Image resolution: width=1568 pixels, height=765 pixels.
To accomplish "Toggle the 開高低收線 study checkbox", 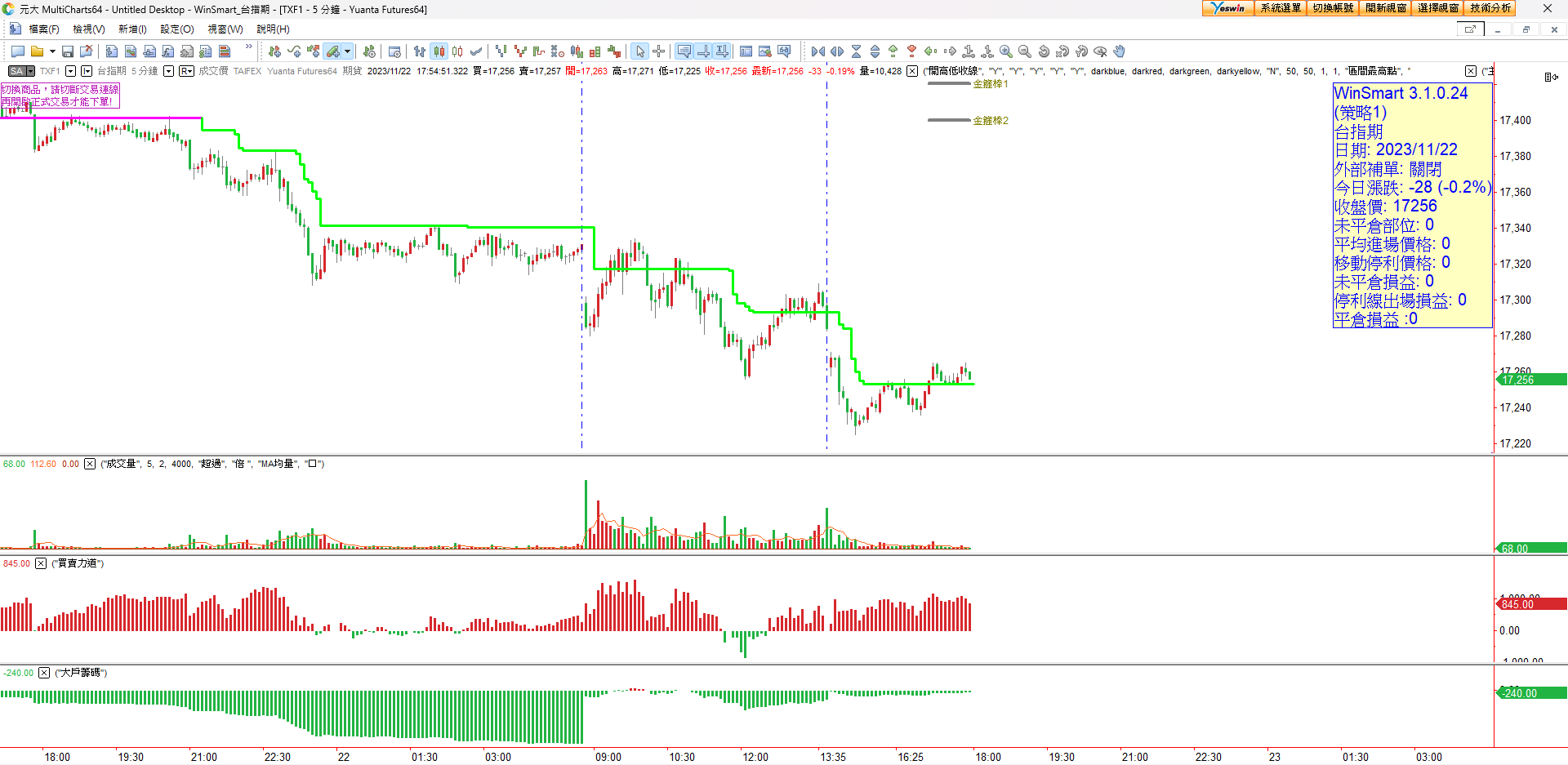I will click(912, 71).
